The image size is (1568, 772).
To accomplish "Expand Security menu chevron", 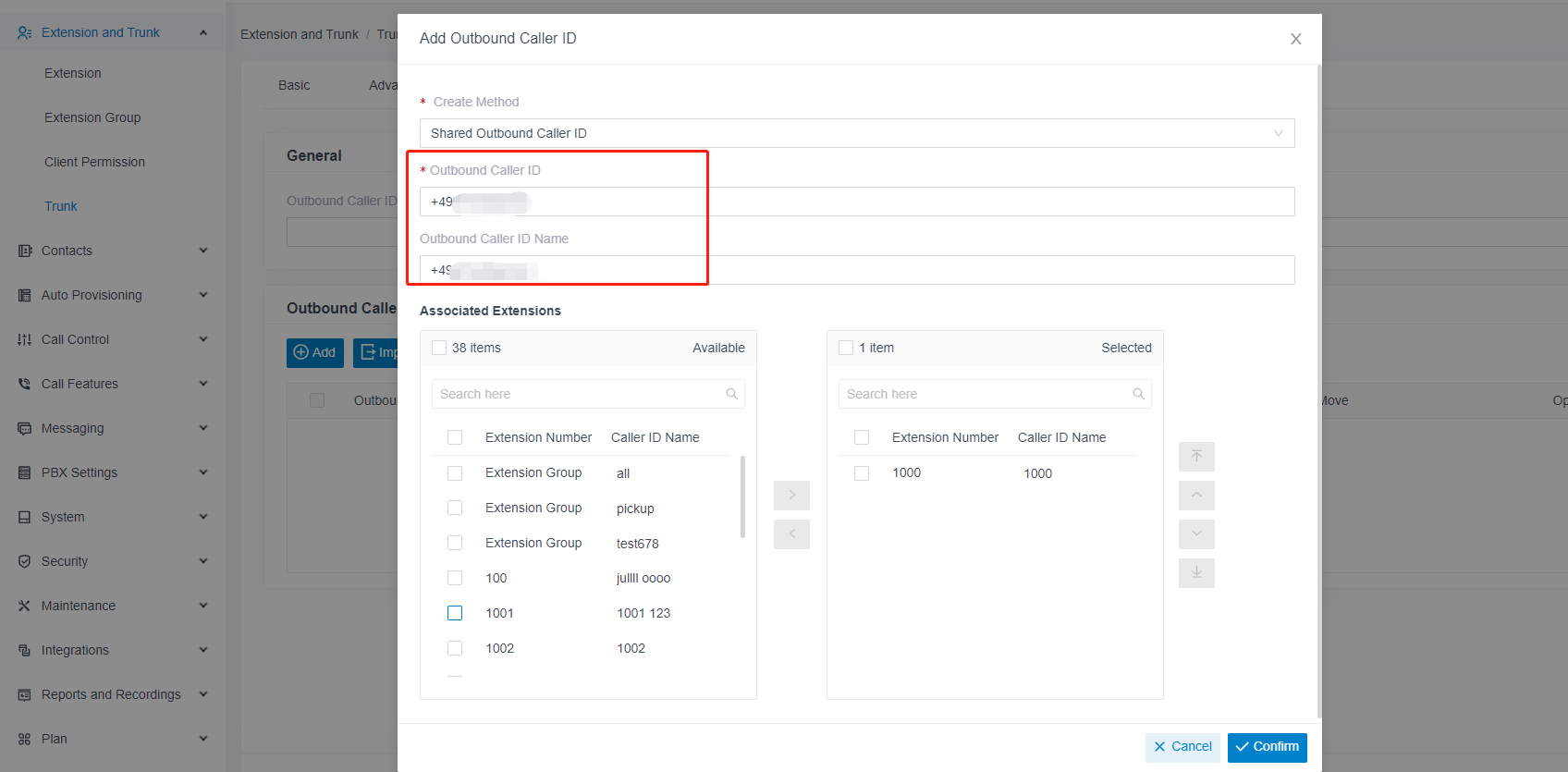I will click(x=203, y=561).
